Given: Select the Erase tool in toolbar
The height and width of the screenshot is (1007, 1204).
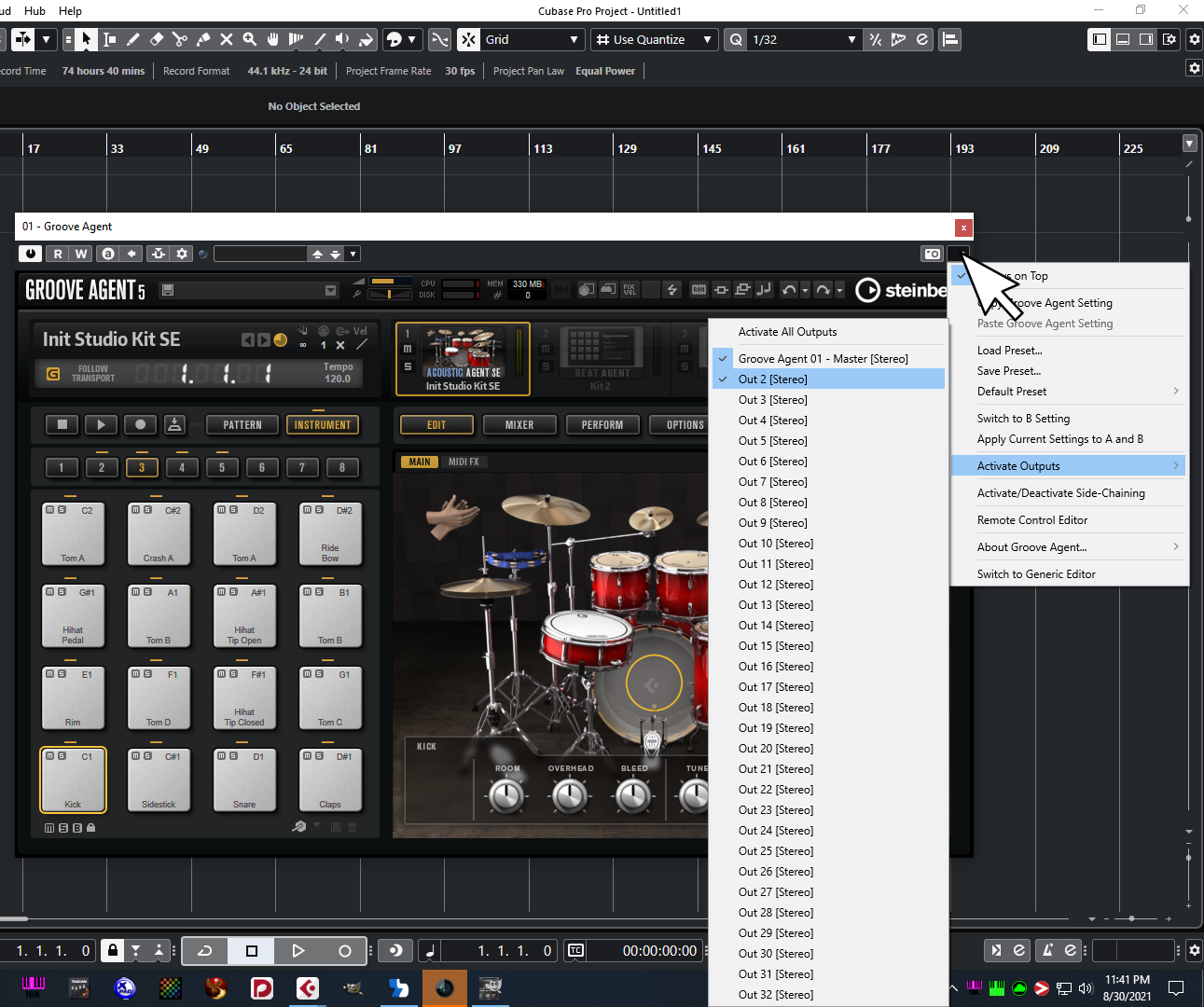Looking at the screenshot, I should tap(157, 39).
